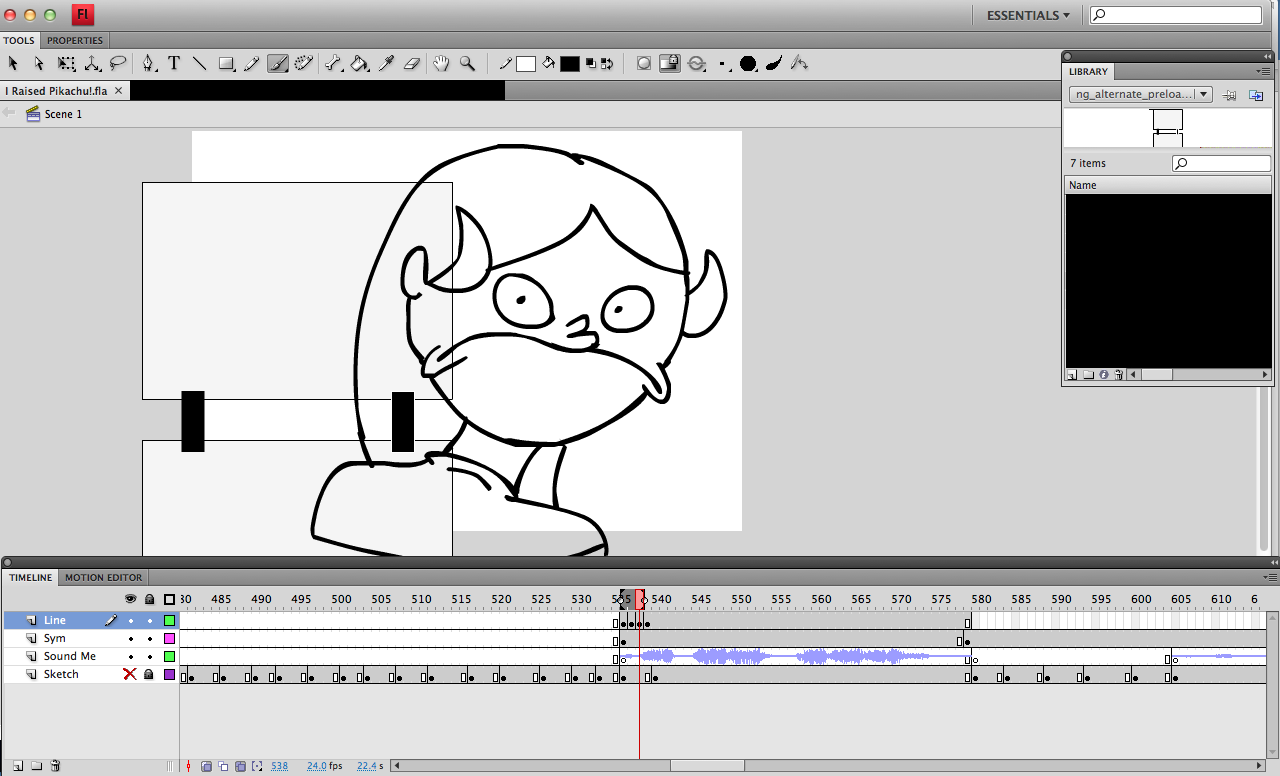This screenshot has height=776, width=1280.
Task: Open the Essentials workspace dropdown
Action: pos(1028,15)
